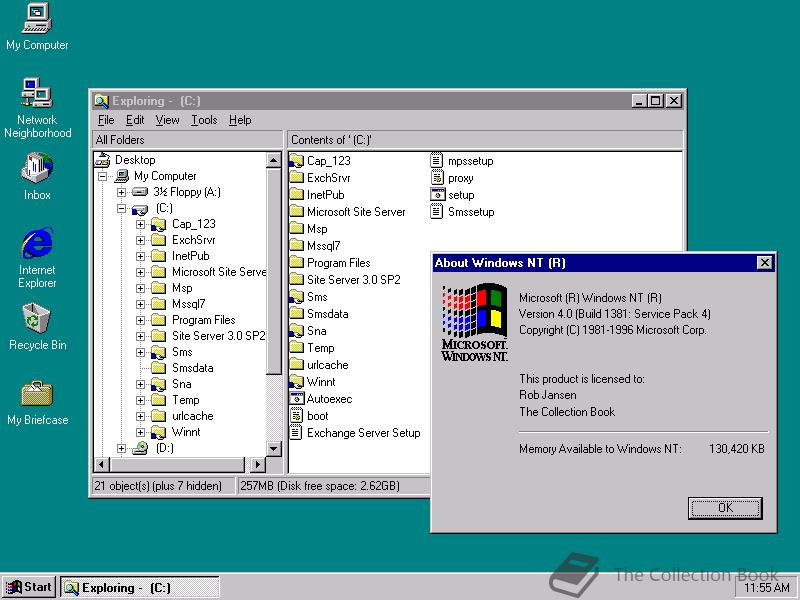Click the Cap_123 folder icon in contents pane
800x600 pixels.
(x=296, y=161)
